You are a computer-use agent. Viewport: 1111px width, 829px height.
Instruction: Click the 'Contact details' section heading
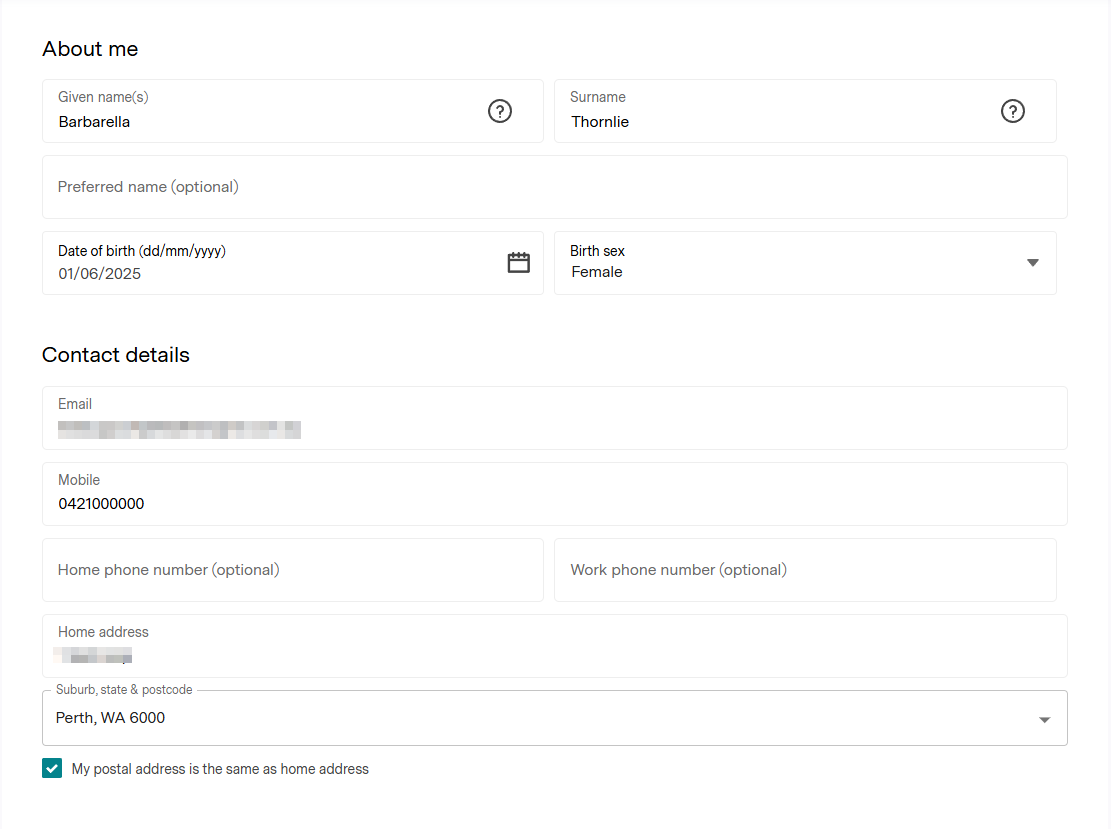click(116, 355)
